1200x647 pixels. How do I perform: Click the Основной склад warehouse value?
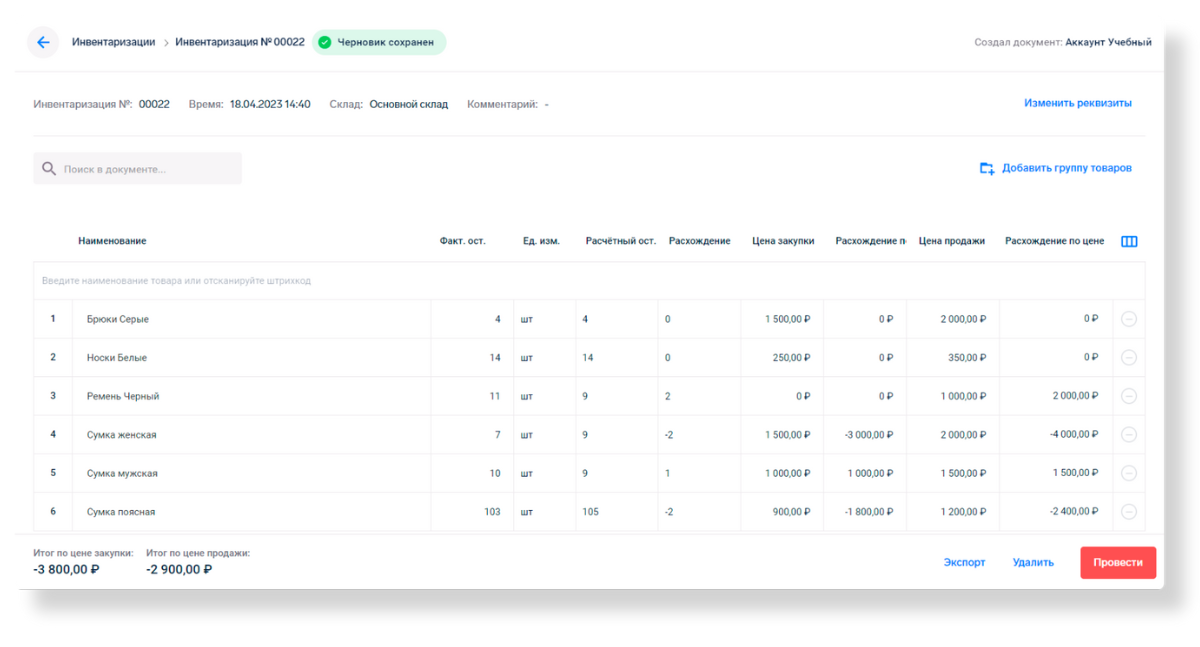pos(409,104)
